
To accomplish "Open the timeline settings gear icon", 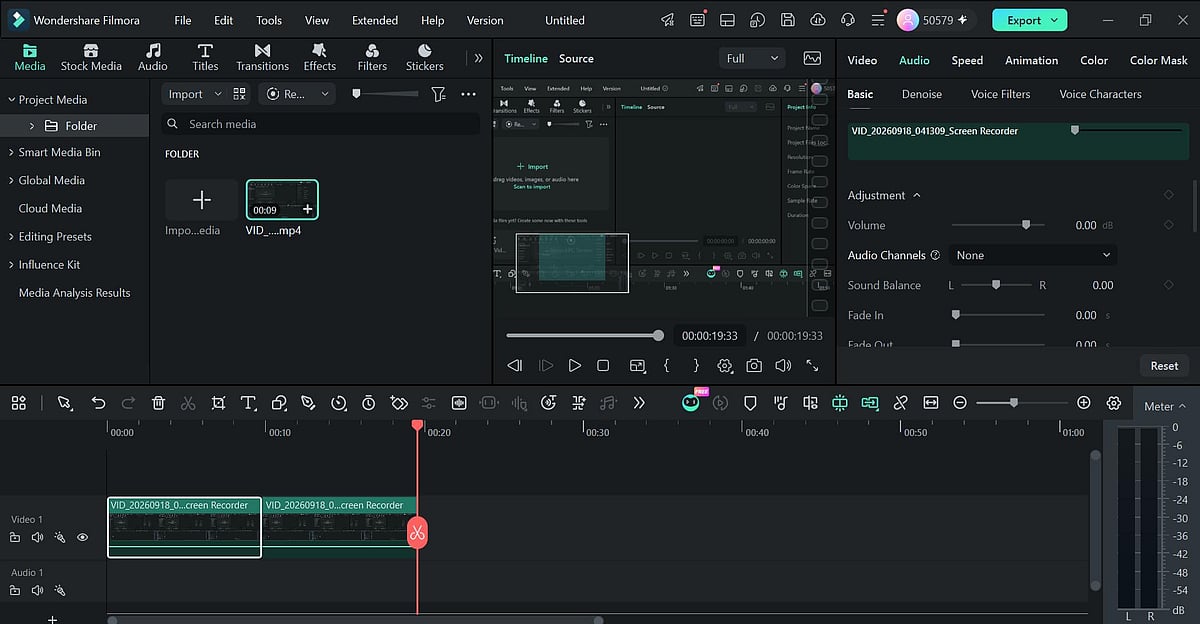I will pos(1114,403).
